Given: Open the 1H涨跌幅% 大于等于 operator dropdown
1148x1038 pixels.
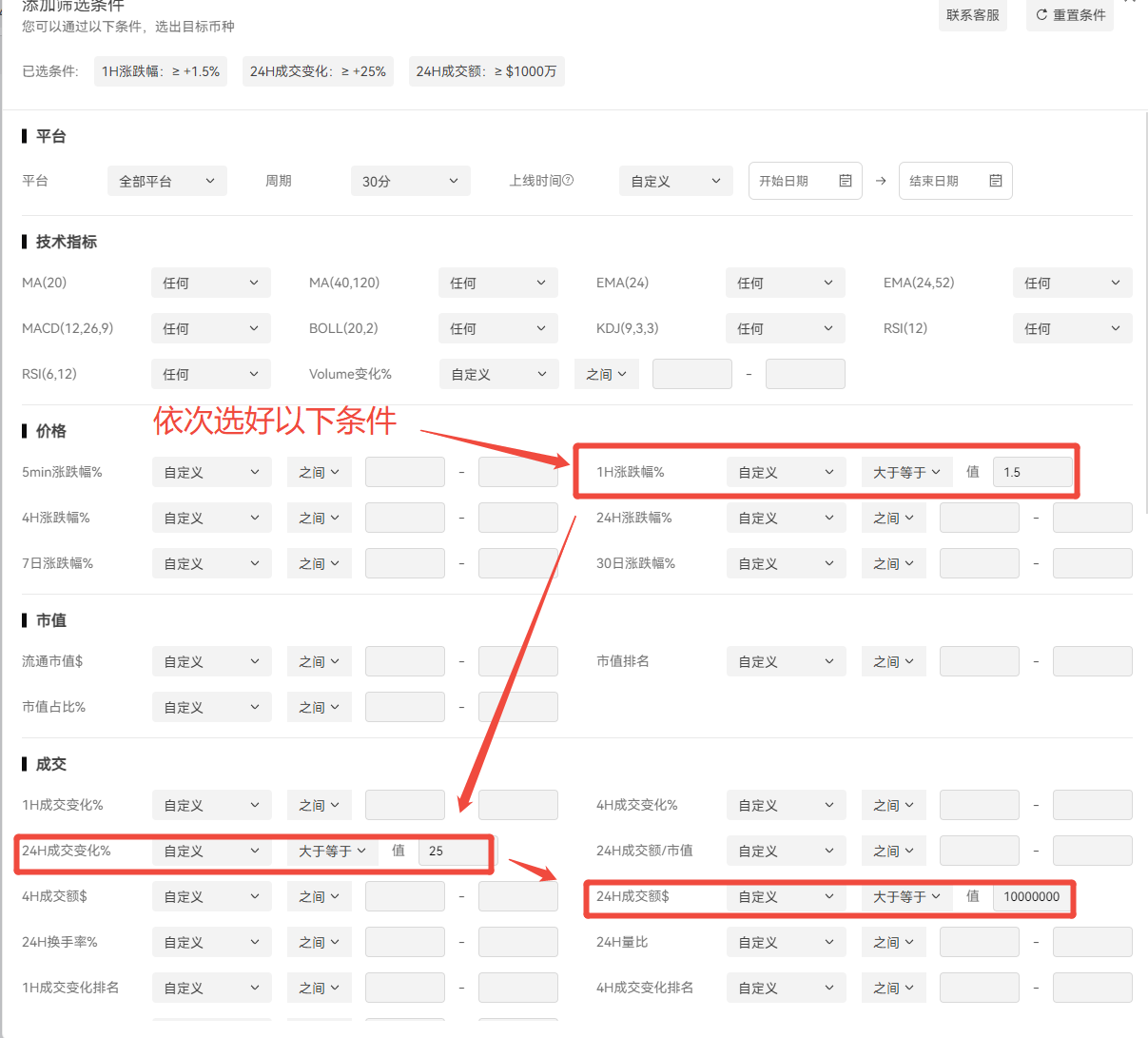Looking at the screenshot, I should (907, 472).
